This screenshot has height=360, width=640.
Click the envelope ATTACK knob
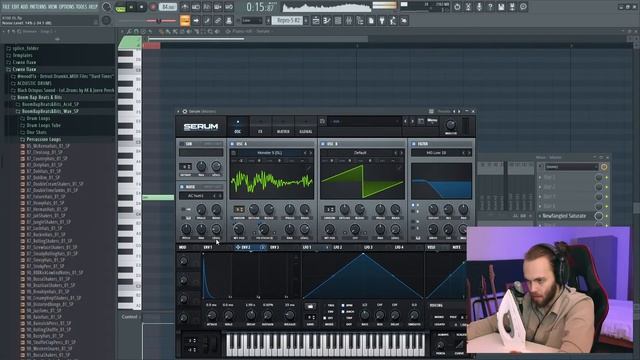[x=211, y=315]
